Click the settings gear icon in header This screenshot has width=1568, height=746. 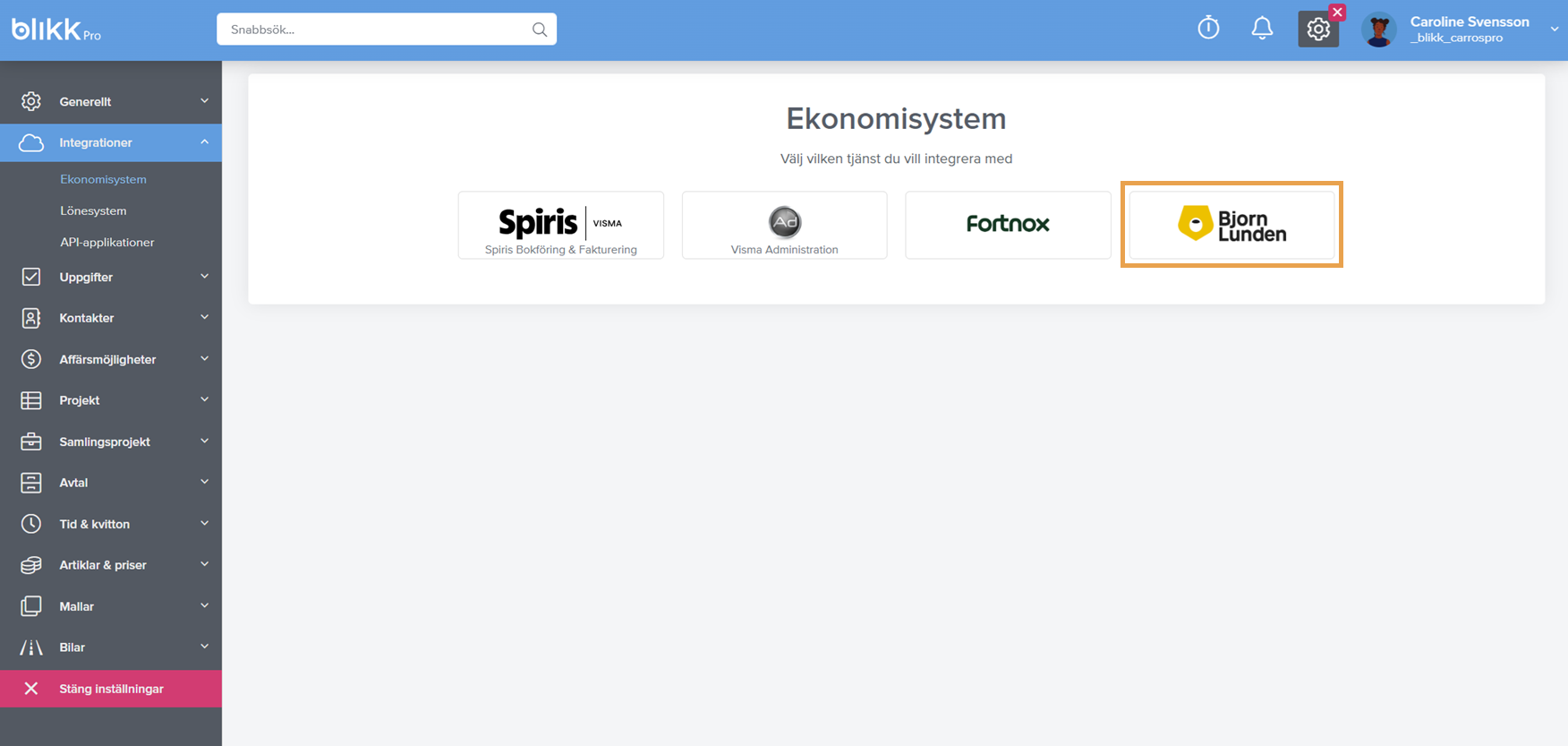click(x=1318, y=30)
